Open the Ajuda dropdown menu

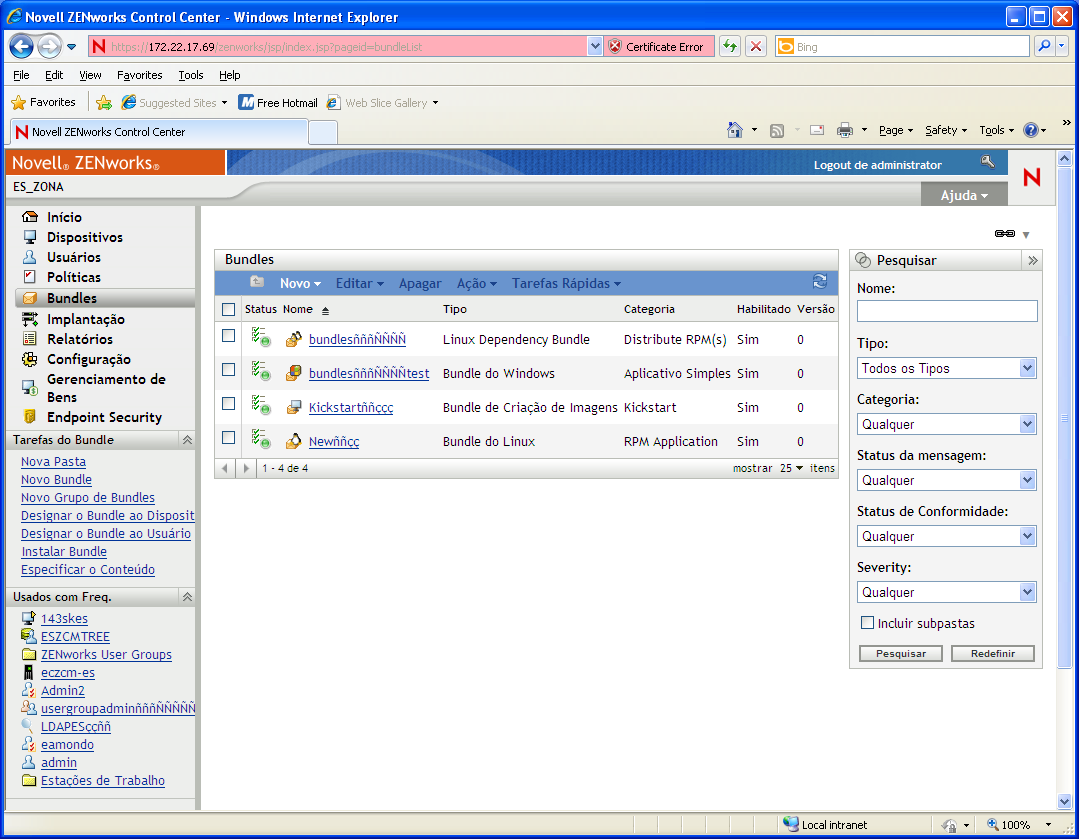pyautogui.click(x=964, y=195)
